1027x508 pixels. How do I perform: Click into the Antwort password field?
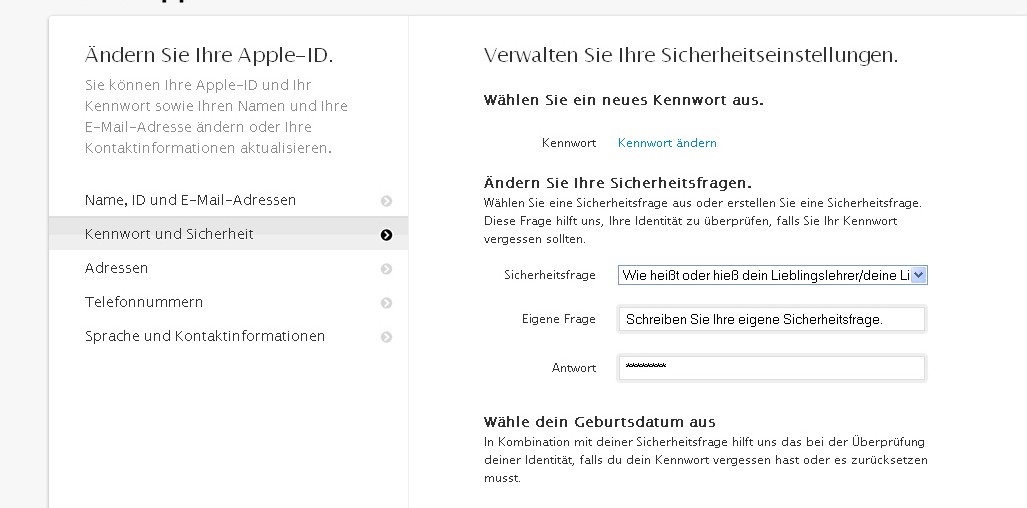tap(771, 368)
